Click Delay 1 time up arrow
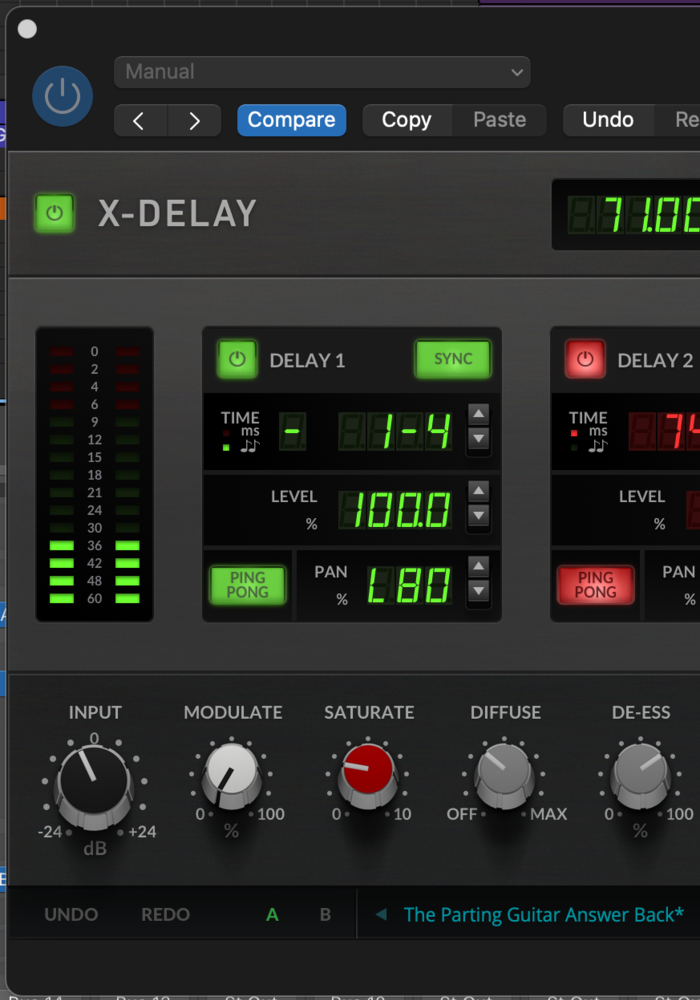This screenshot has height=1000, width=700. coord(479,415)
